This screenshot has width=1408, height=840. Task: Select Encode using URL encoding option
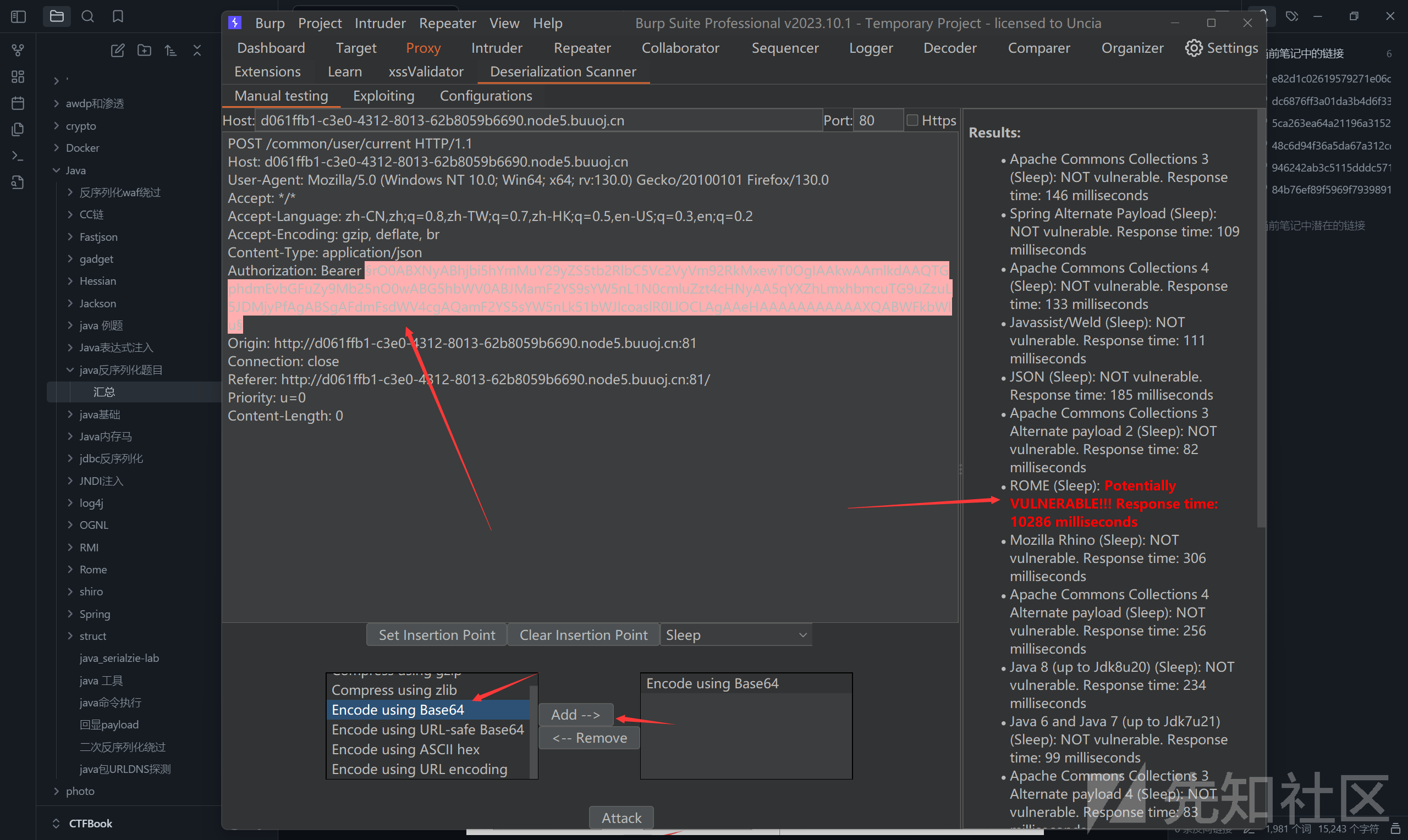pyautogui.click(x=427, y=769)
